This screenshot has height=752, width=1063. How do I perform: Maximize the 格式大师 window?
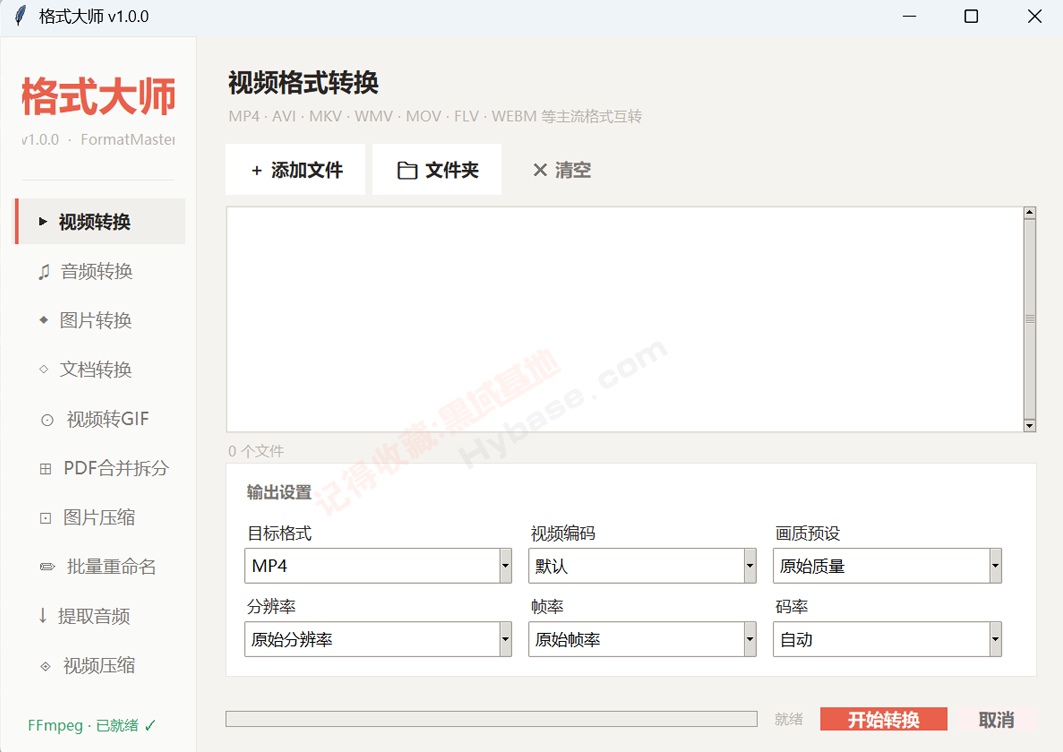(971, 16)
